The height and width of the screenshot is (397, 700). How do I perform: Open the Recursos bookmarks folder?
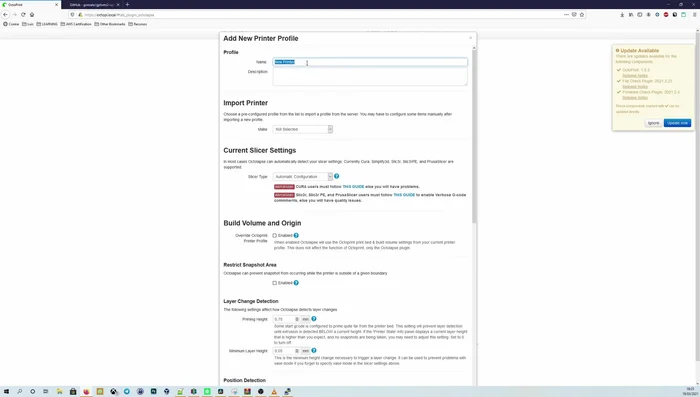click(138, 24)
